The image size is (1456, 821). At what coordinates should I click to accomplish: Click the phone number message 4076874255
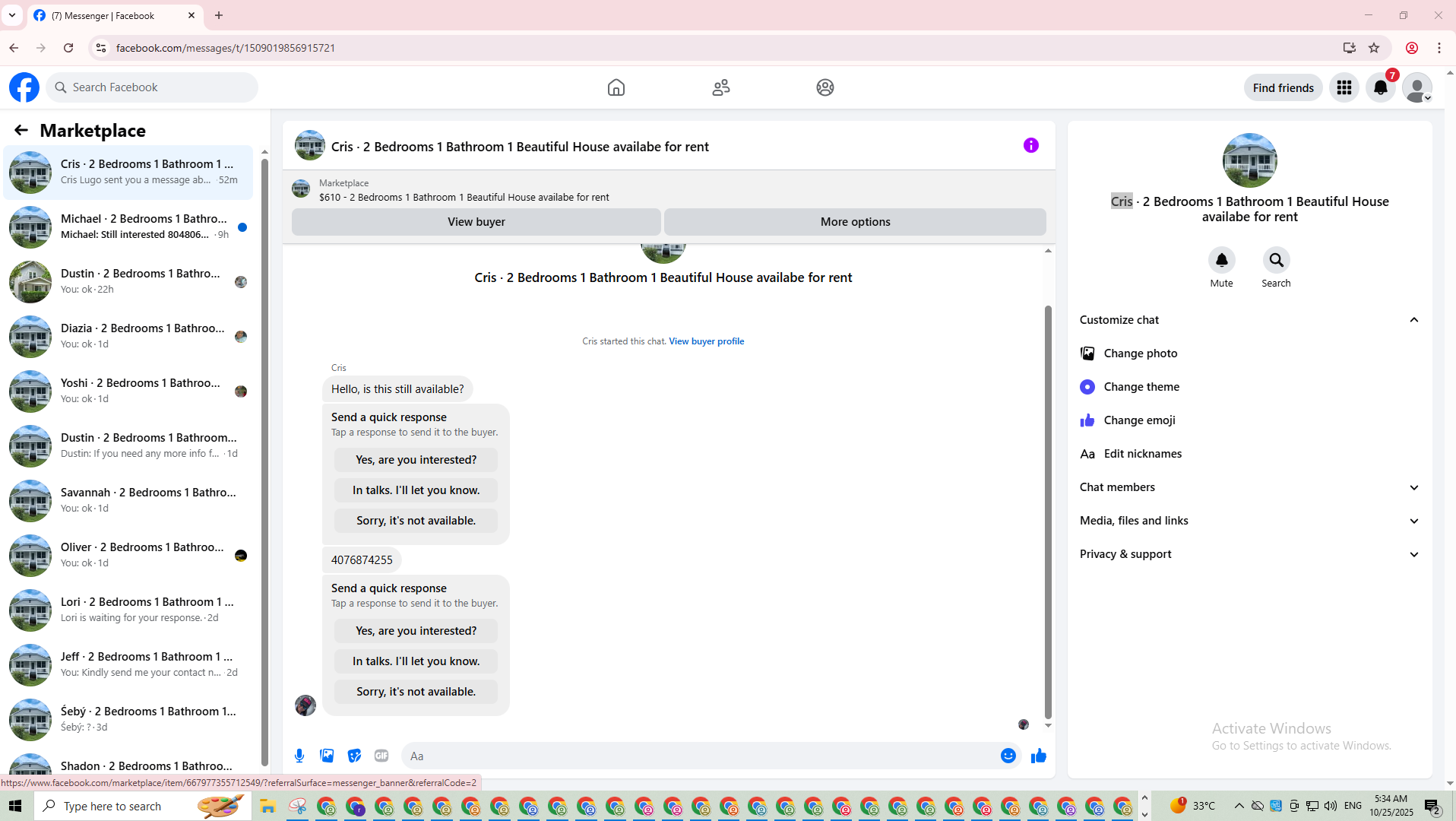362,560
